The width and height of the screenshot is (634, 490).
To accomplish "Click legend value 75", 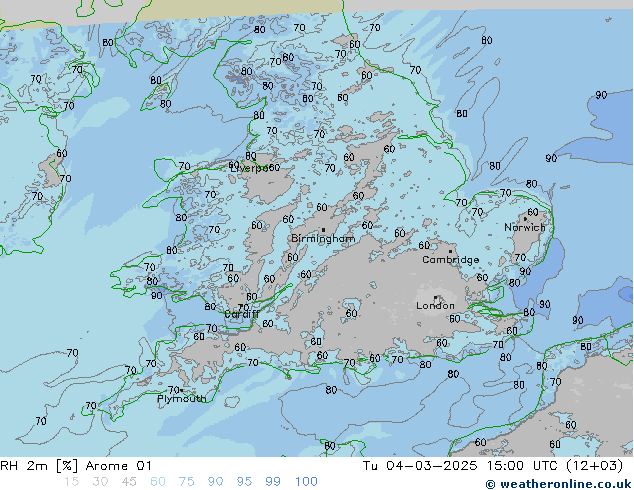I will [186, 482].
